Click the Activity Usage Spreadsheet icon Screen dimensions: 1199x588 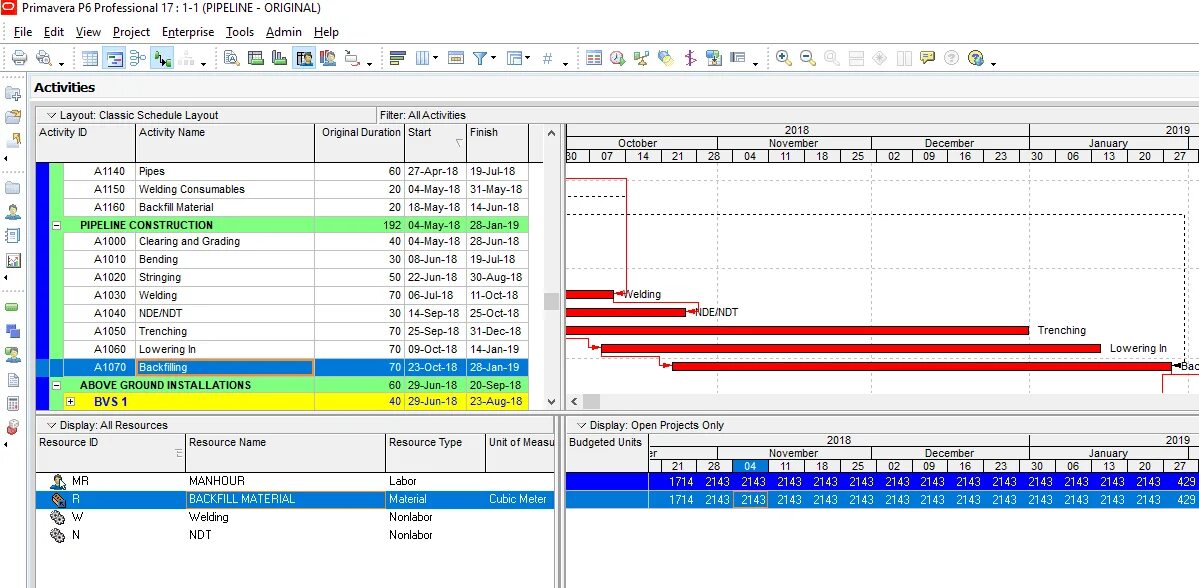[255, 58]
